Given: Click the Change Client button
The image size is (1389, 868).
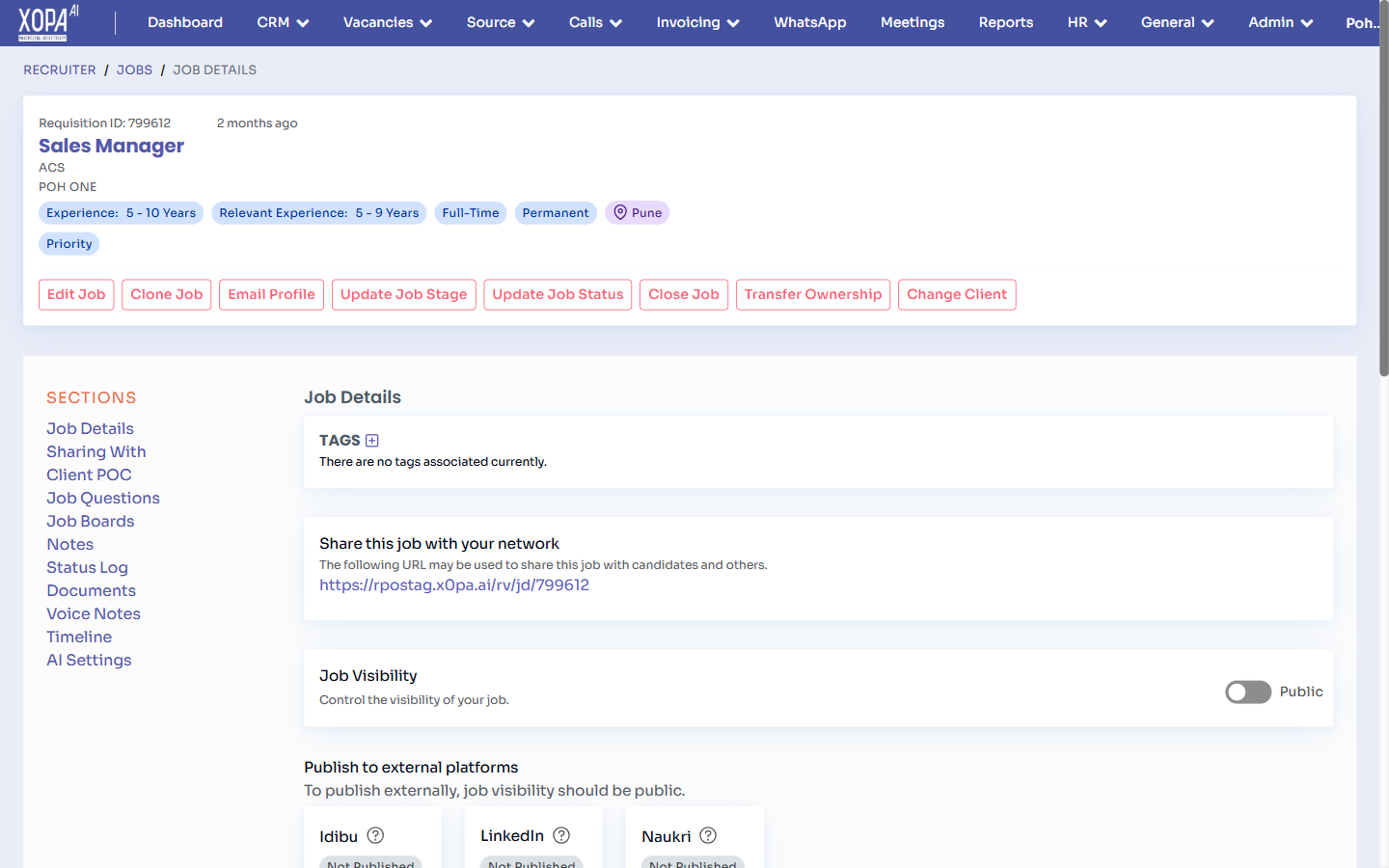Looking at the screenshot, I should point(957,295).
